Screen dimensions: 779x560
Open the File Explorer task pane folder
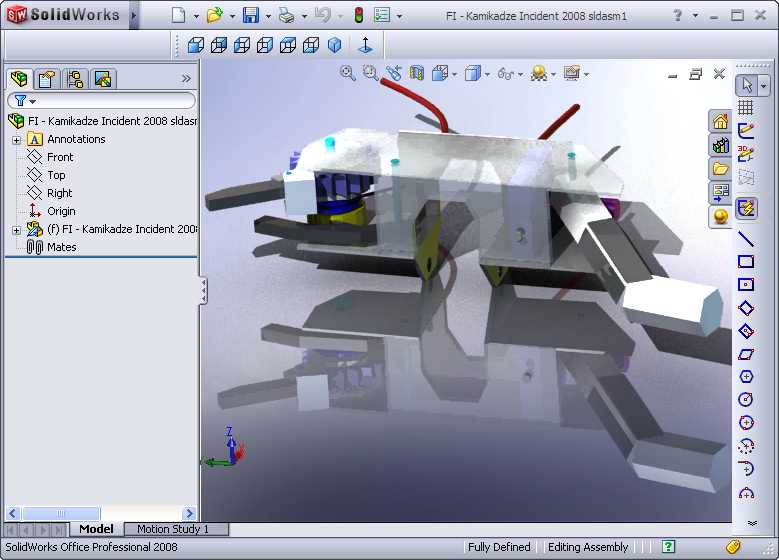(x=720, y=168)
